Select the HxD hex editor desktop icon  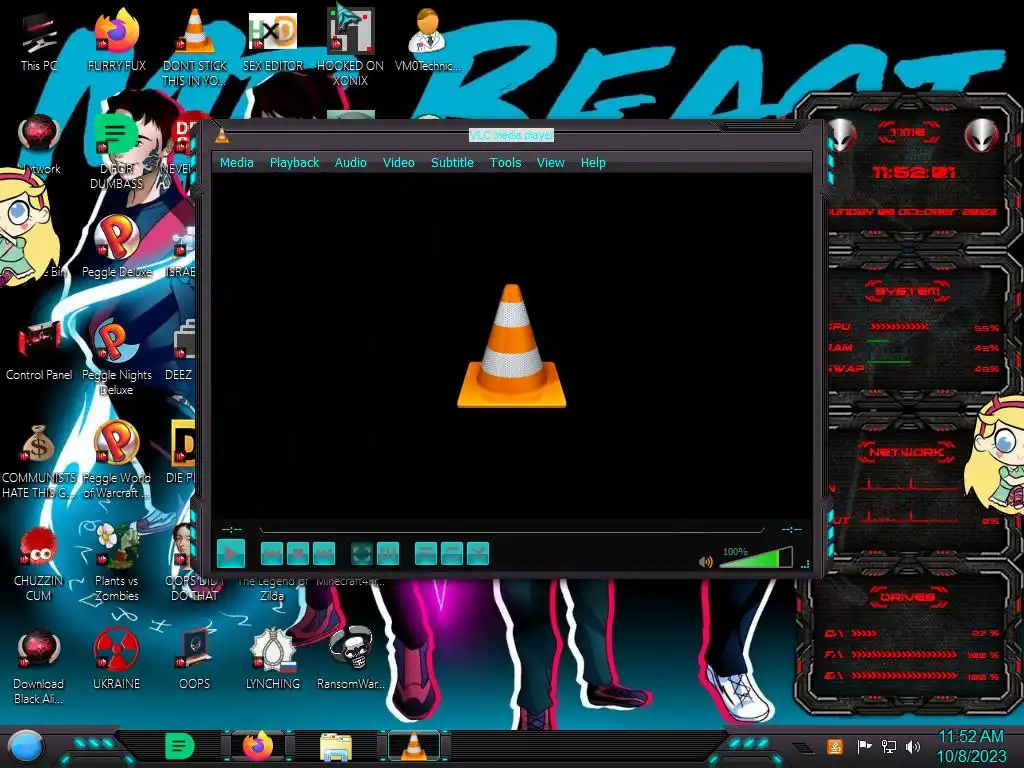click(273, 42)
